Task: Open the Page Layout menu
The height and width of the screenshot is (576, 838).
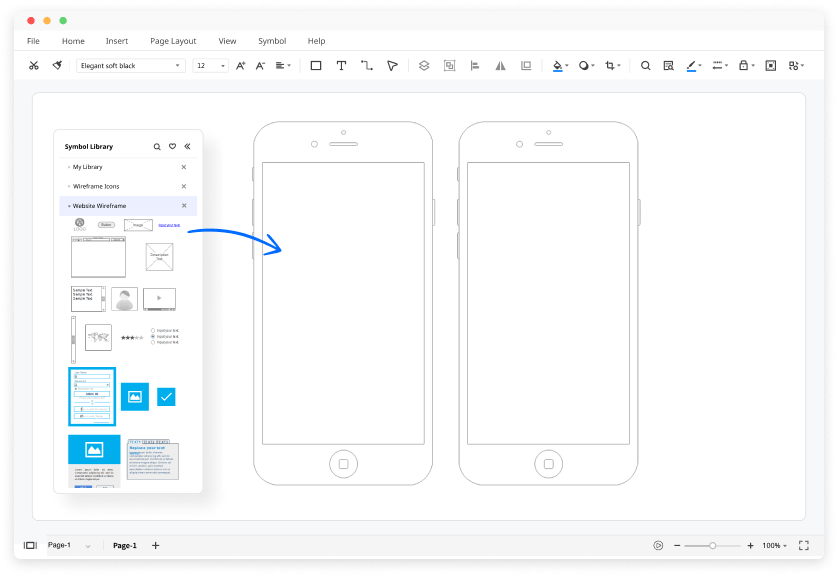Action: [173, 41]
